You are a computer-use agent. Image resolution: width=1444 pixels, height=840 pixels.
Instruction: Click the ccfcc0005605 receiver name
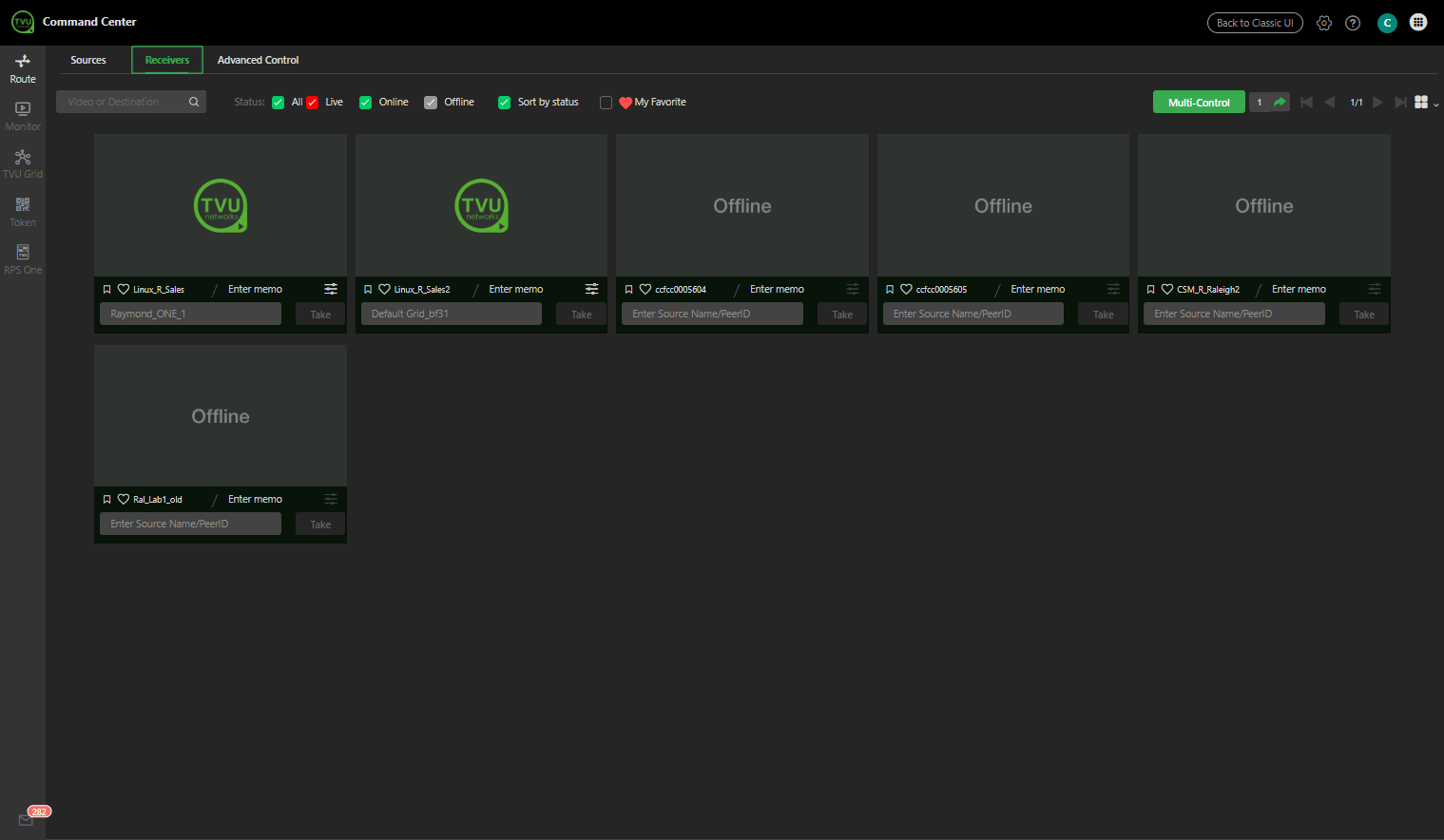(x=941, y=290)
